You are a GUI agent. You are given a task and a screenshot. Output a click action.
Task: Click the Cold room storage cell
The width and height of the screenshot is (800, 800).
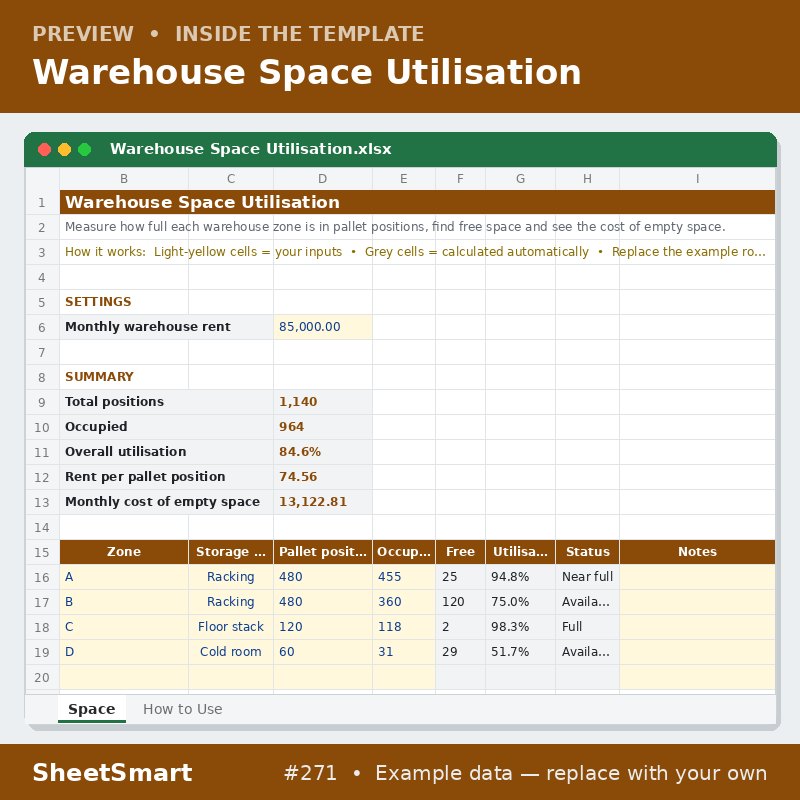click(x=231, y=652)
